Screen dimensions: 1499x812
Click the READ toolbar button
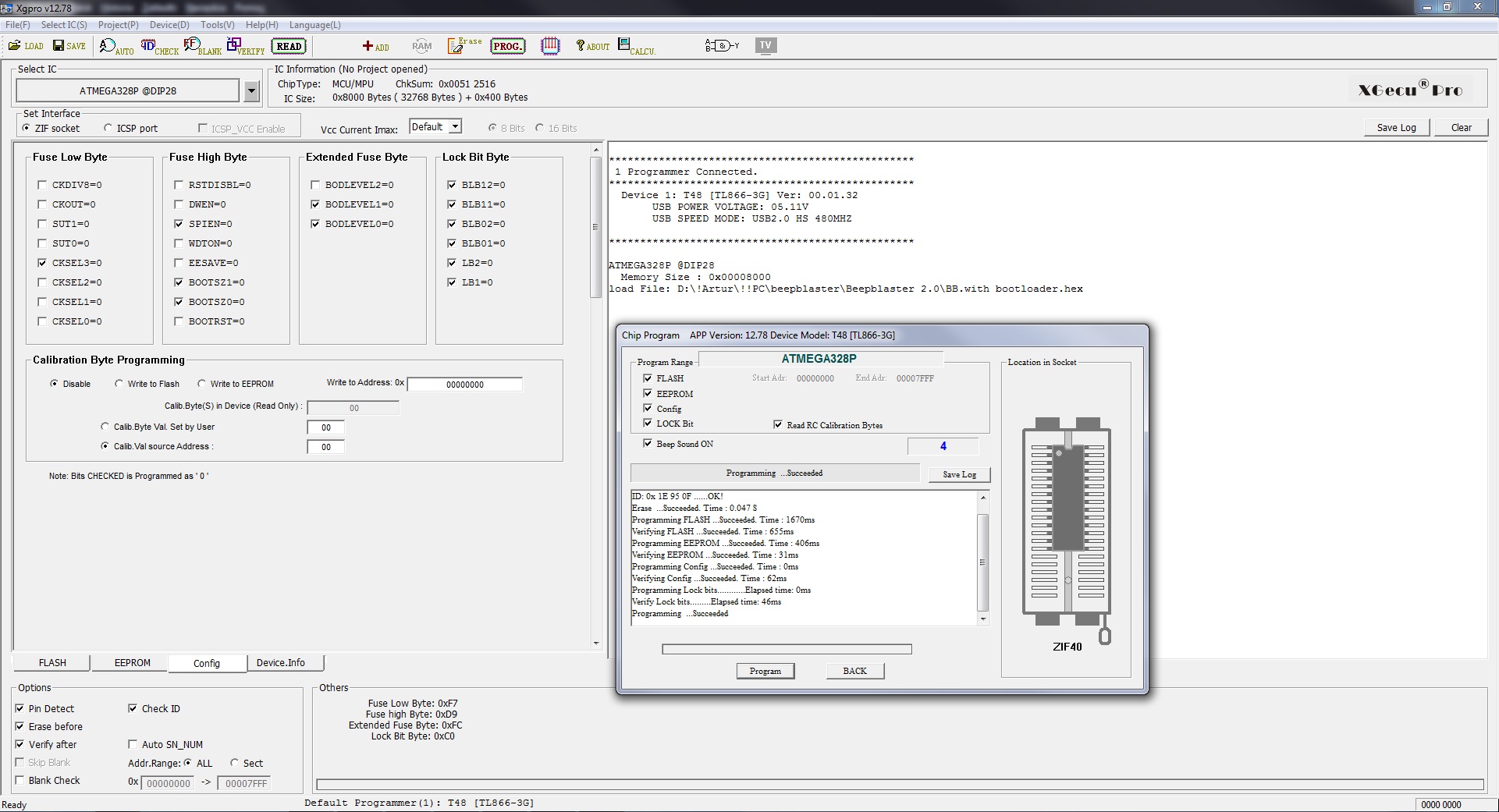click(x=289, y=46)
